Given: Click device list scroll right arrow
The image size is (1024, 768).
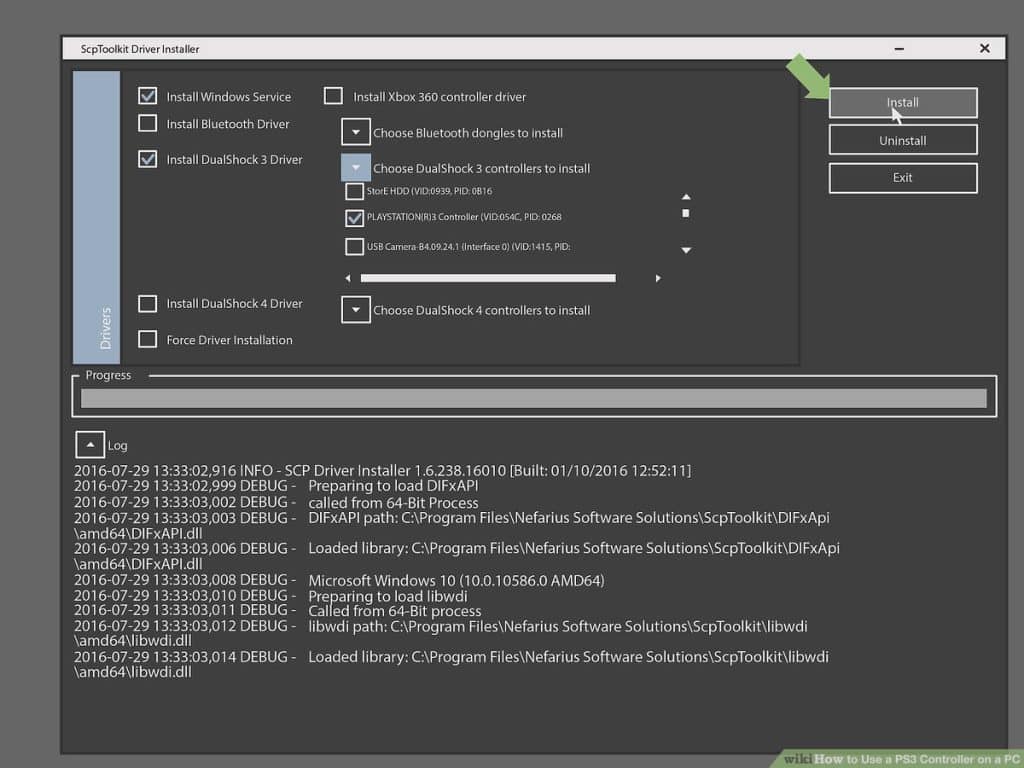Looking at the screenshot, I should pos(658,278).
